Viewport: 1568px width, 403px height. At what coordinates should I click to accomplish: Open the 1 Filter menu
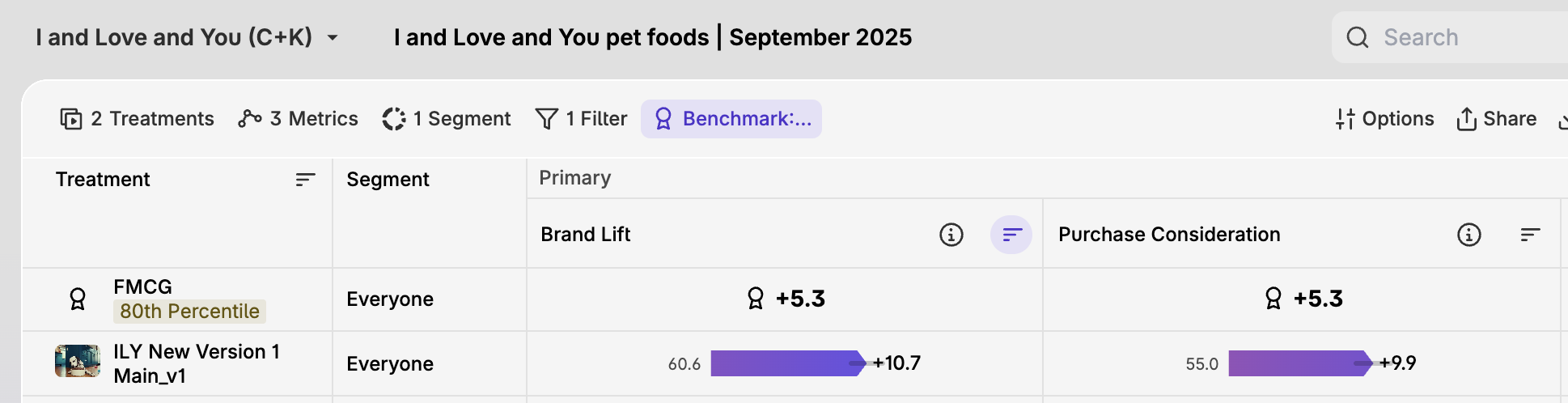[x=581, y=119]
